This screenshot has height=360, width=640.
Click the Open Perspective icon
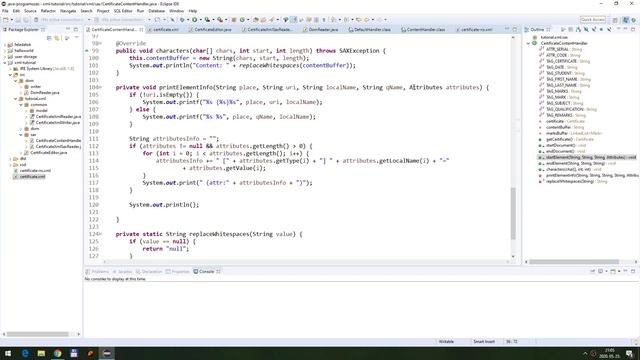point(615,20)
